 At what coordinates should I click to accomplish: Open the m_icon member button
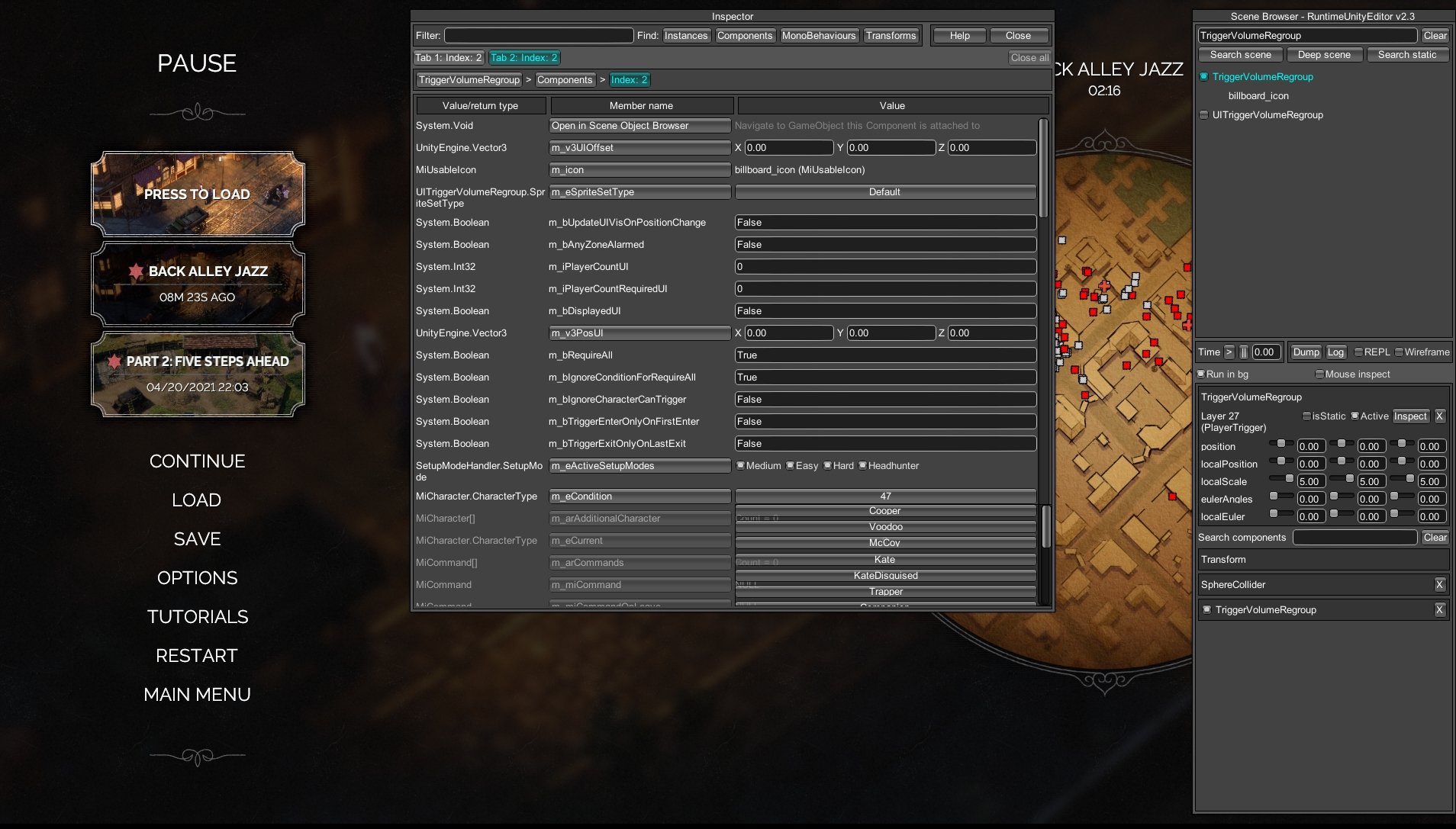click(x=639, y=169)
